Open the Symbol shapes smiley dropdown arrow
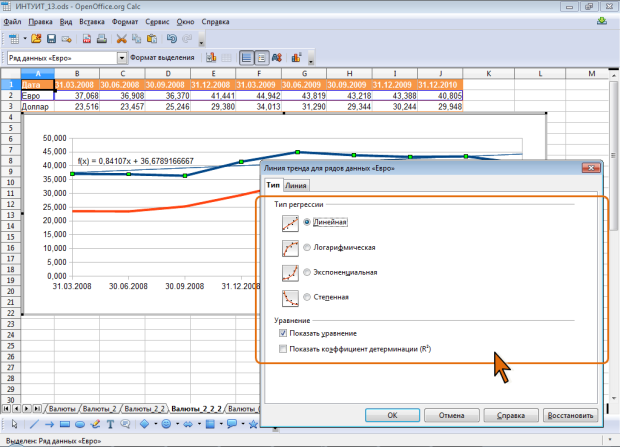The width and height of the screenshot is (620, 447). point(178,424)
